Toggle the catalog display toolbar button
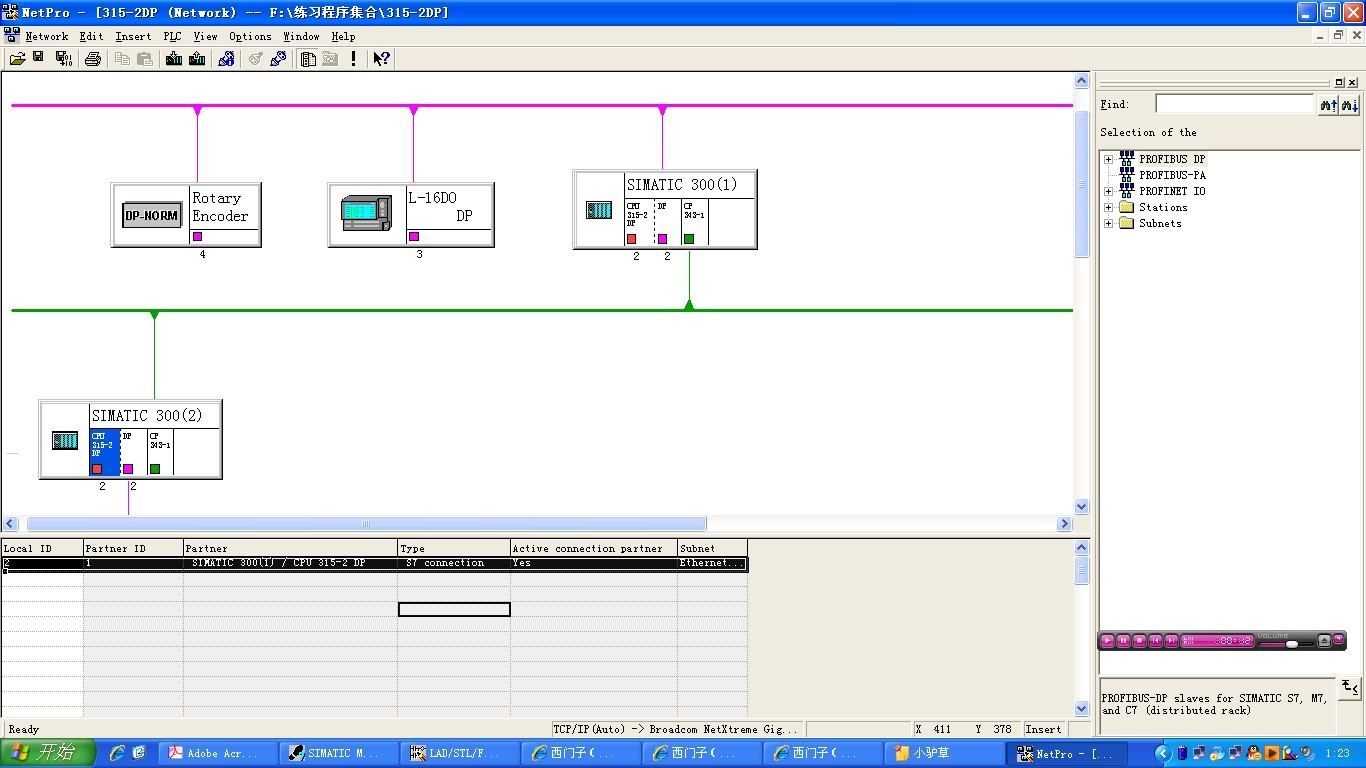The width and height of the screenshot is (1366, 768). point(308,59)
